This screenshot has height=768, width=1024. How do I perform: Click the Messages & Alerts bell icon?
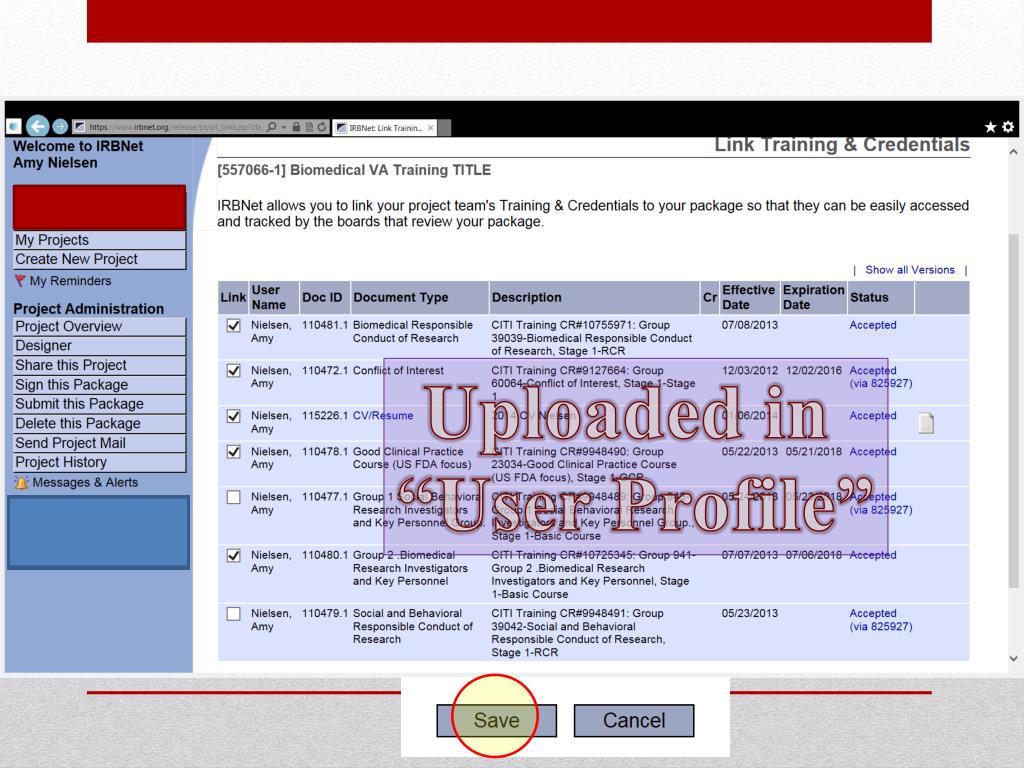[x=22, y=483]
